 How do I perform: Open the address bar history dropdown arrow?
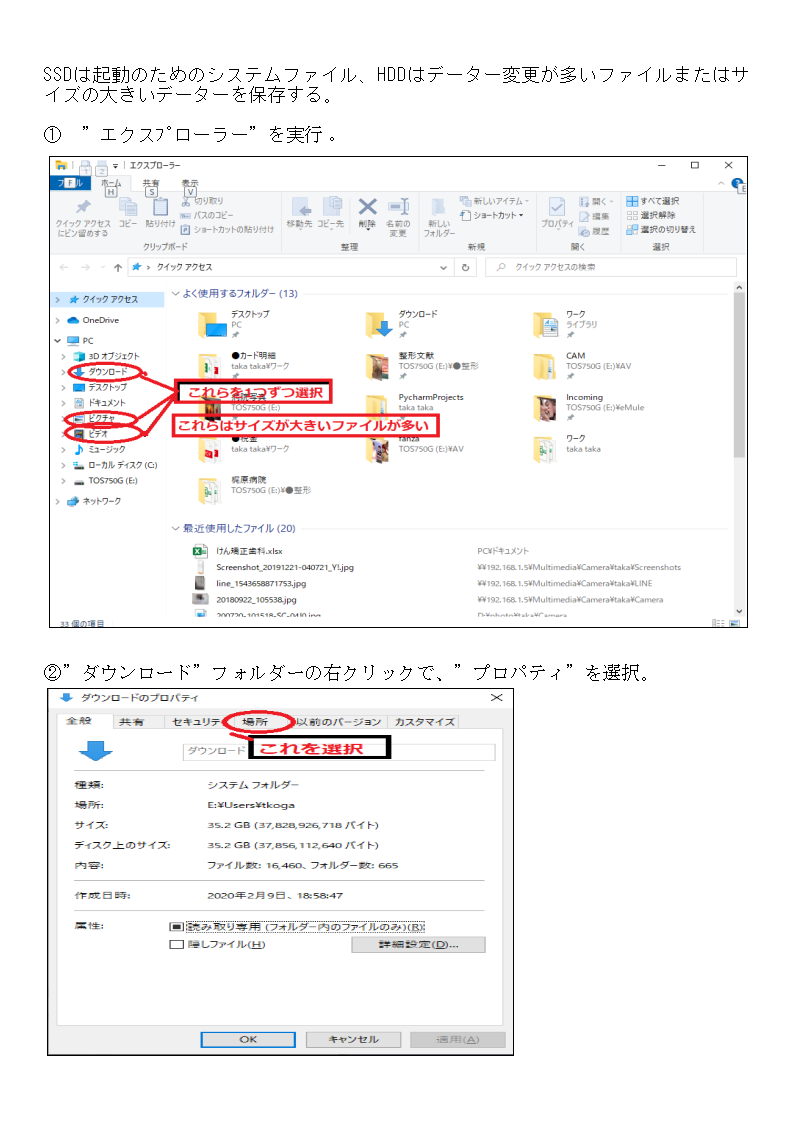pyautogui.click(x=443, y=267)
